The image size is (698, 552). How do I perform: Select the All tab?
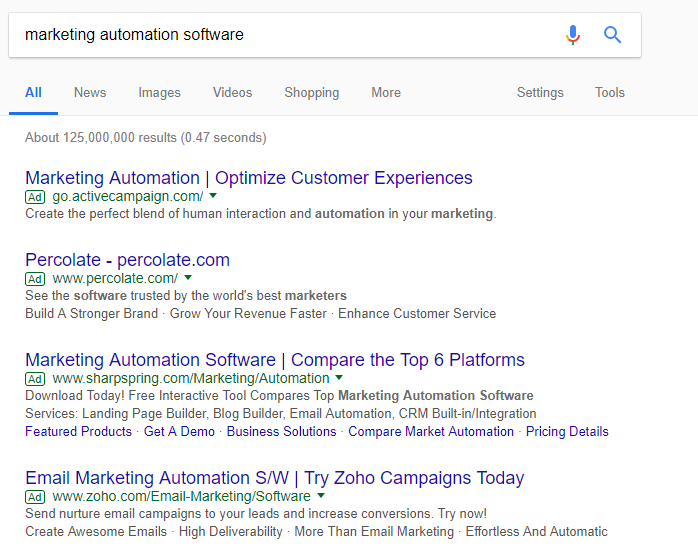pyautogui.click(x=33, y=93)
